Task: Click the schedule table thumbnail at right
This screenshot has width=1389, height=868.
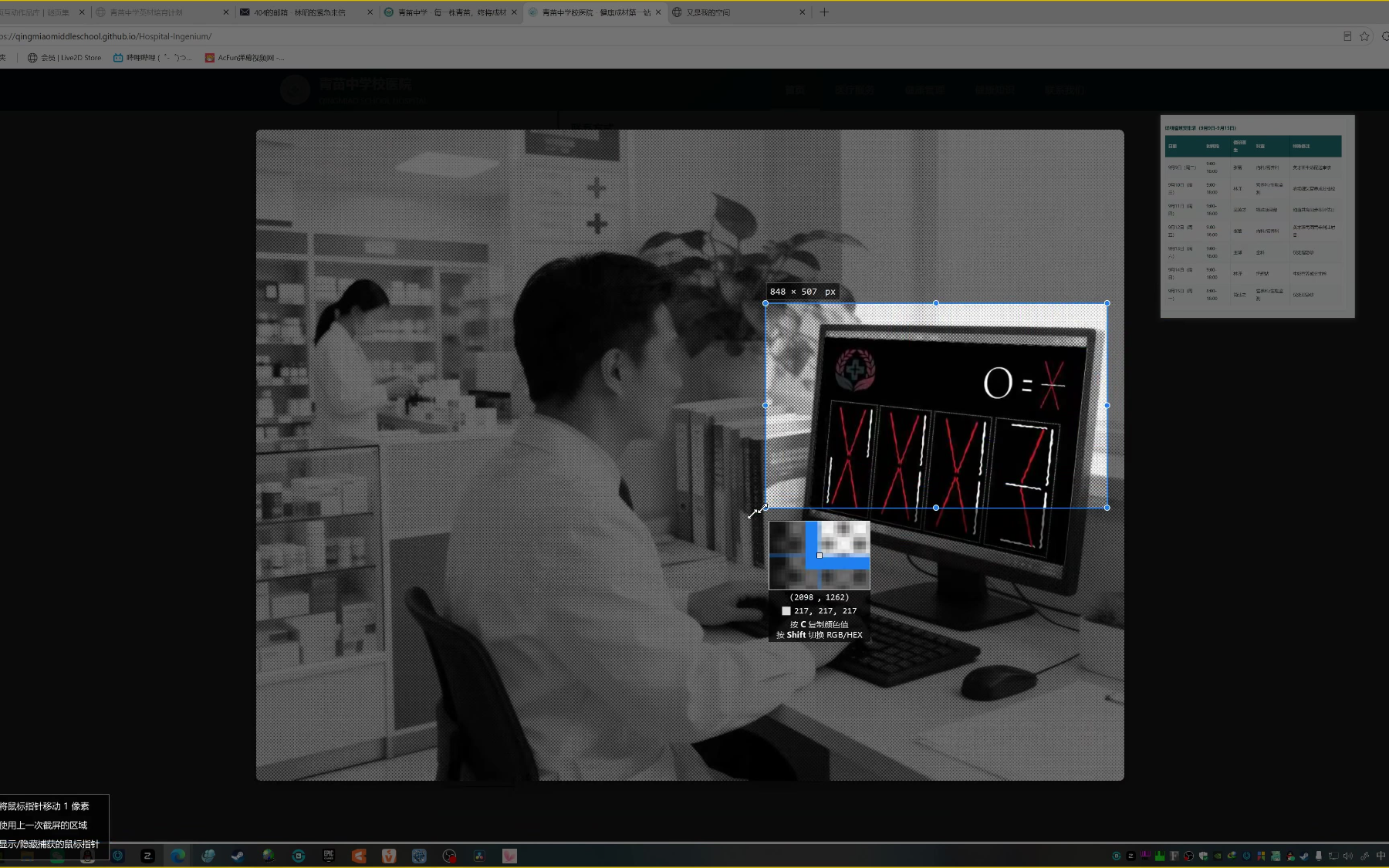Action: coord(1258,216)
